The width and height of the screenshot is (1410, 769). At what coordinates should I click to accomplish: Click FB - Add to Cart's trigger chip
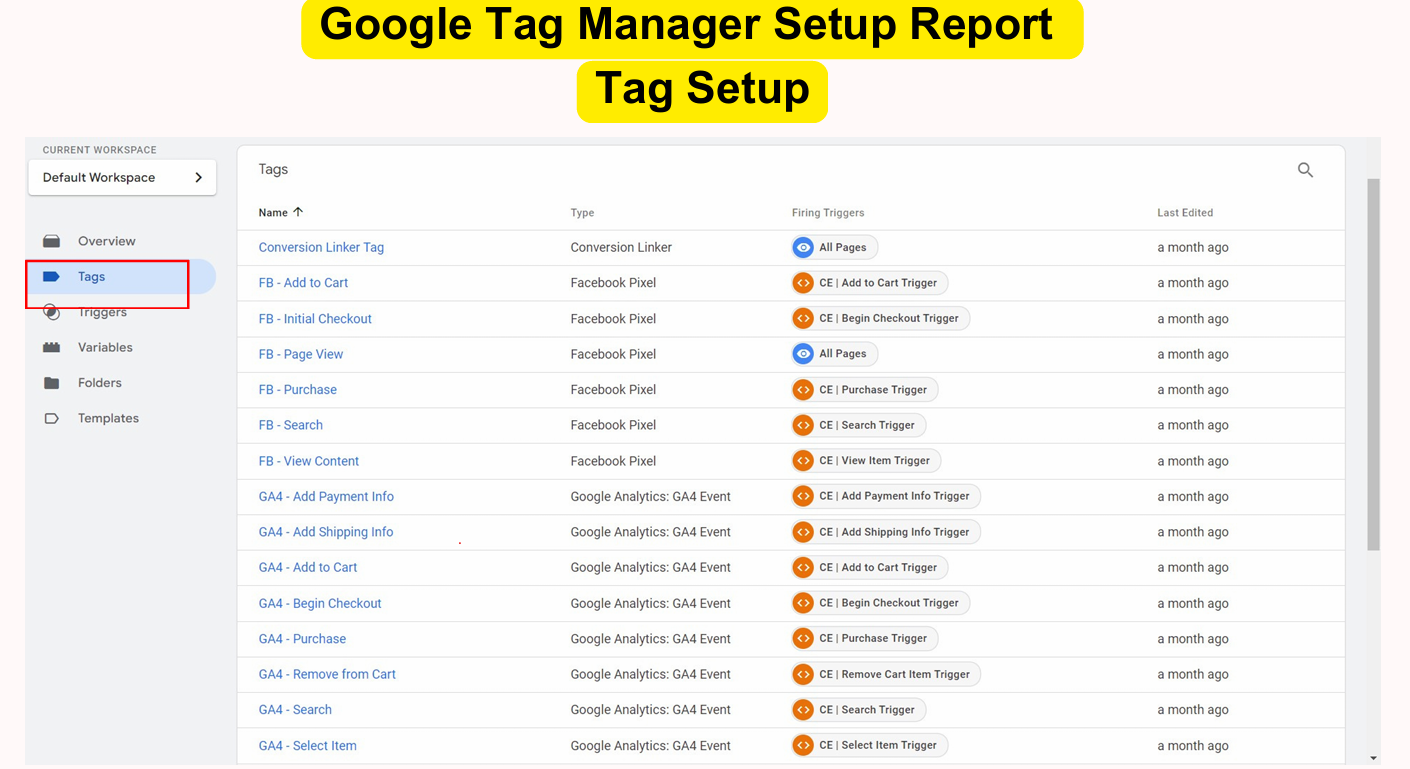coord(869,283)
